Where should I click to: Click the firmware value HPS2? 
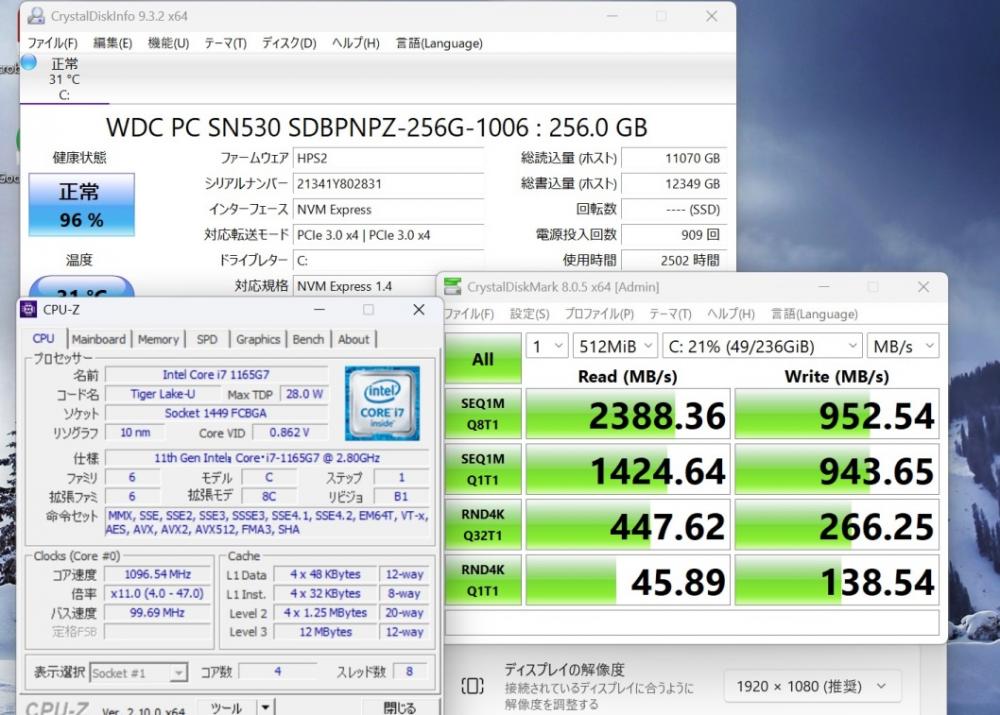coord(388,158)
